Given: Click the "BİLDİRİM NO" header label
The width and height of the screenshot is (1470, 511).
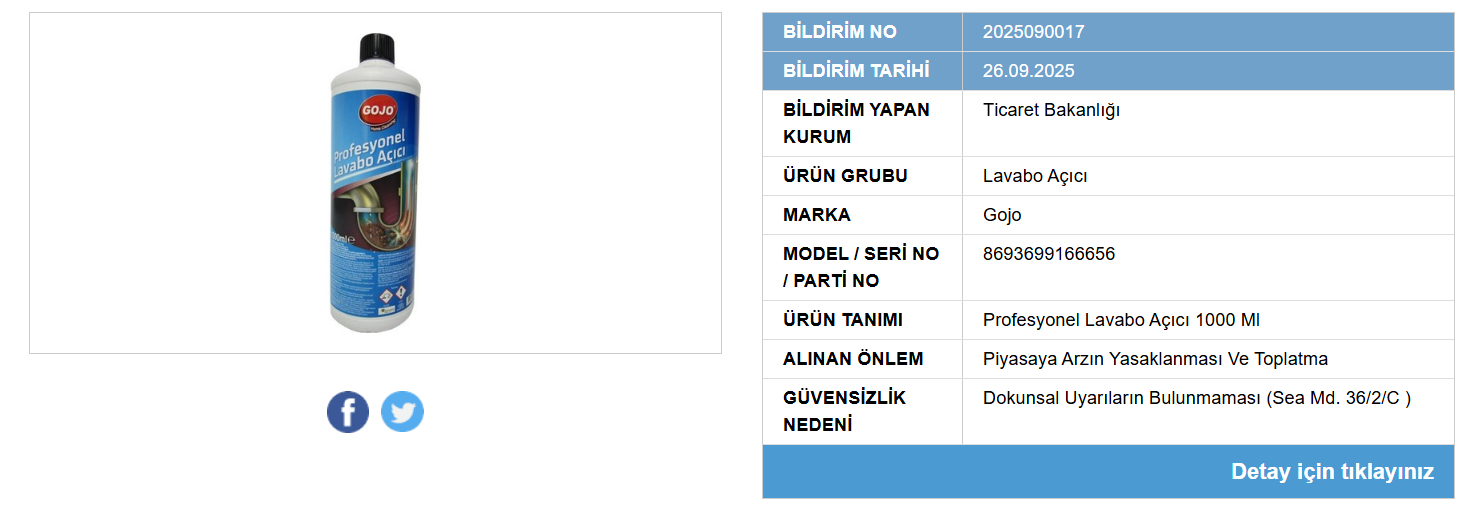Looking at the screenshot, I should tap(840, 32).
